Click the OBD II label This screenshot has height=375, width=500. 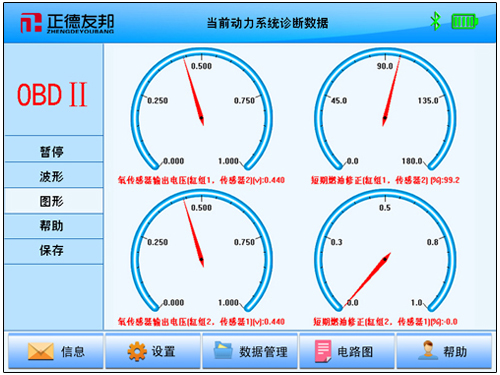click(x=52, y=95)
